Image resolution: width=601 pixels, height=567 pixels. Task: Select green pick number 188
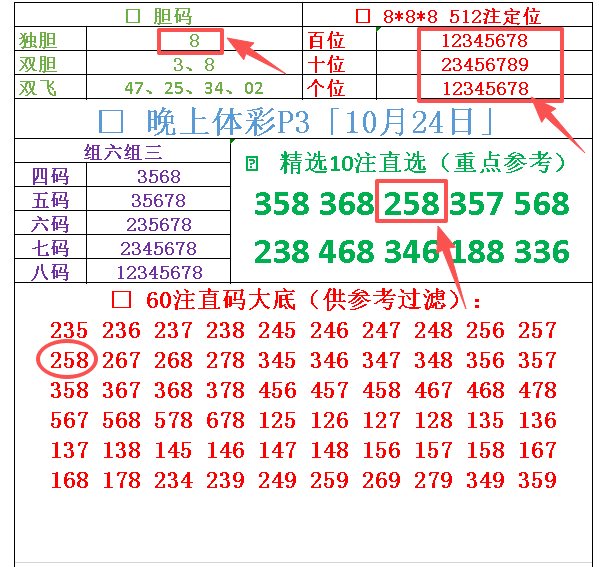pyautogui.click(x=477, y=251)
